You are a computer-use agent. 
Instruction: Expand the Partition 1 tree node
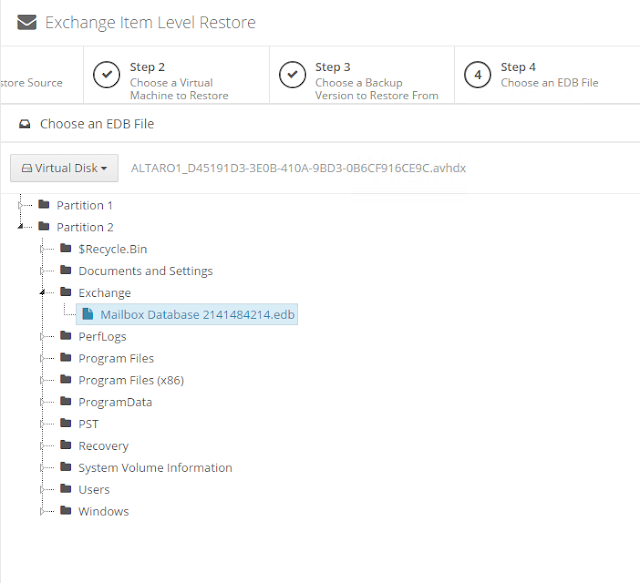[x=22, y=205]
